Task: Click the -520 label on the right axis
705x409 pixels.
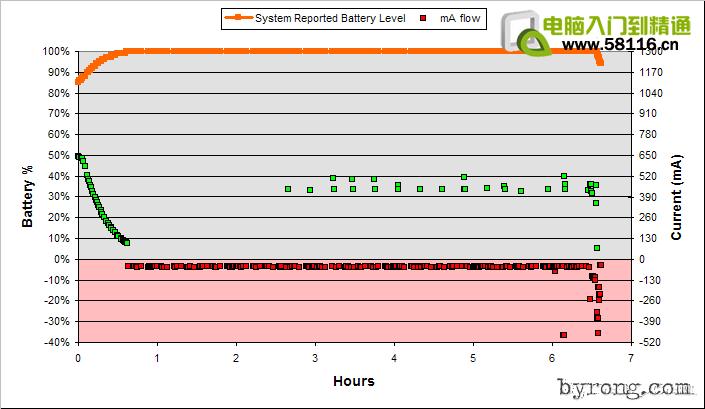Action: click(651, 342)
